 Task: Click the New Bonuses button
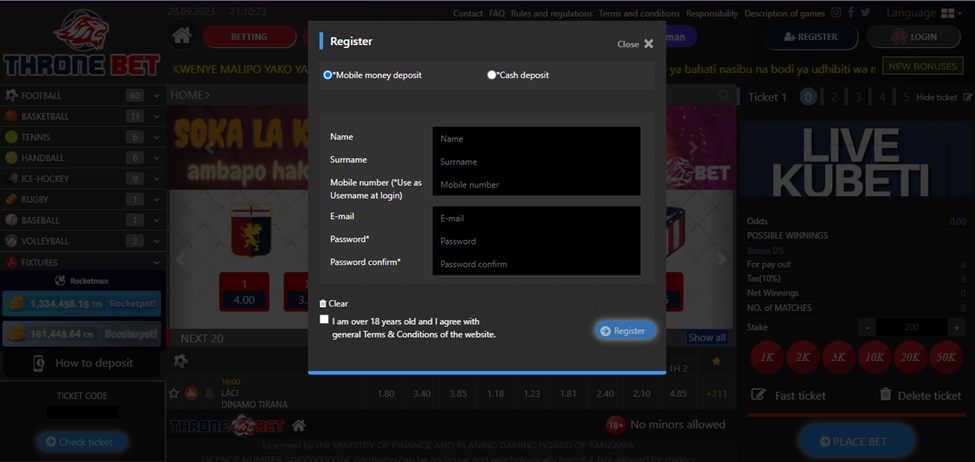[923, 66]
